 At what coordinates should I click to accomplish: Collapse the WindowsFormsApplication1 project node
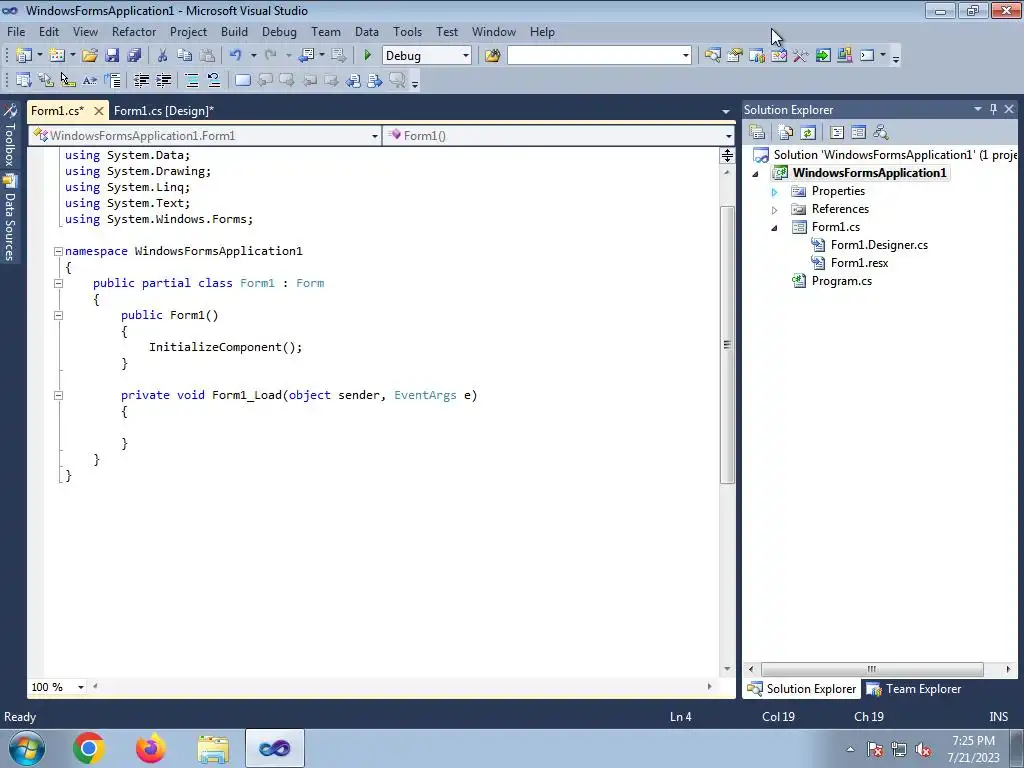click(x=756, y=174)
